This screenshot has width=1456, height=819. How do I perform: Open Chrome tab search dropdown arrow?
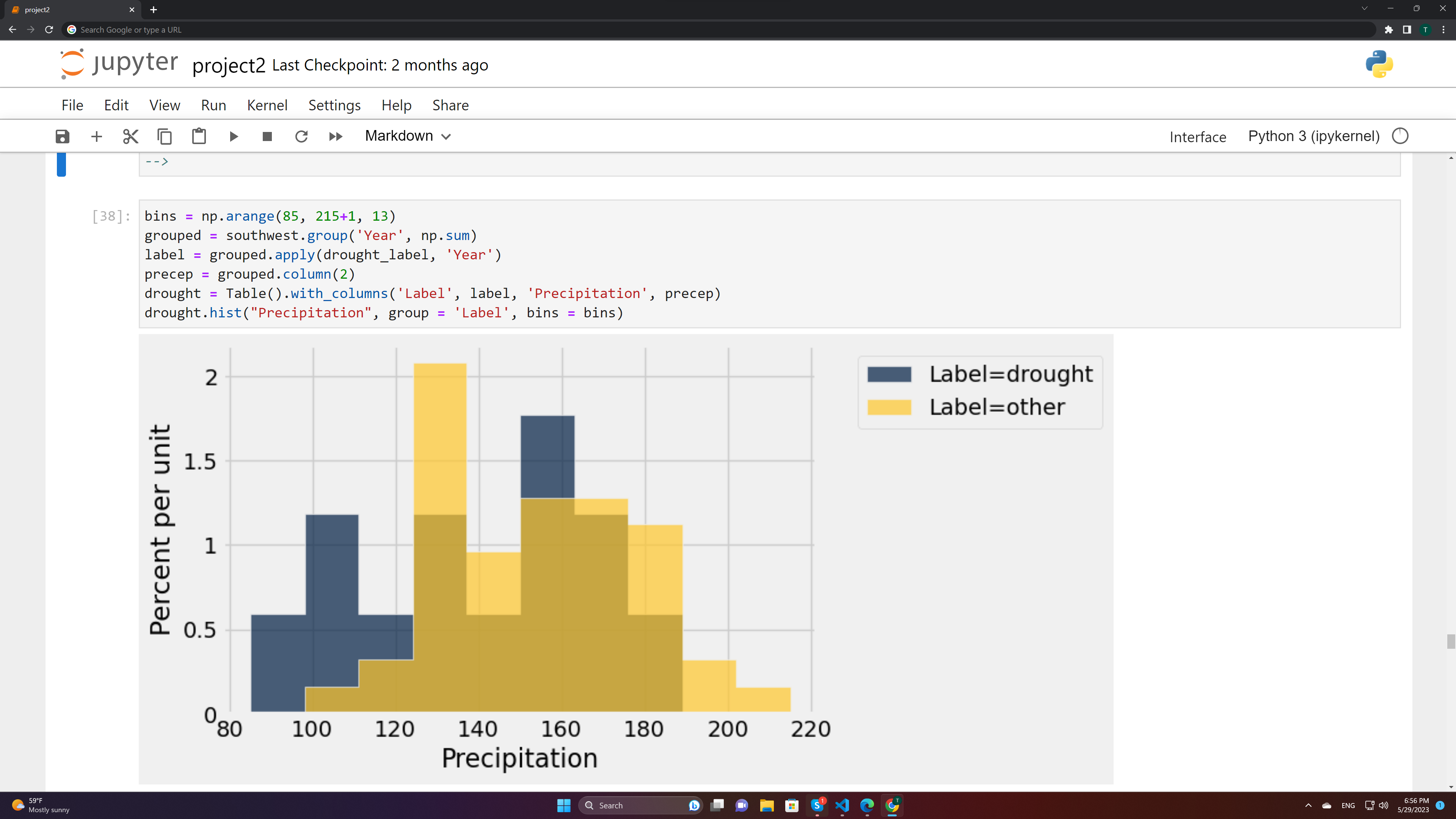coord(1365,9)
